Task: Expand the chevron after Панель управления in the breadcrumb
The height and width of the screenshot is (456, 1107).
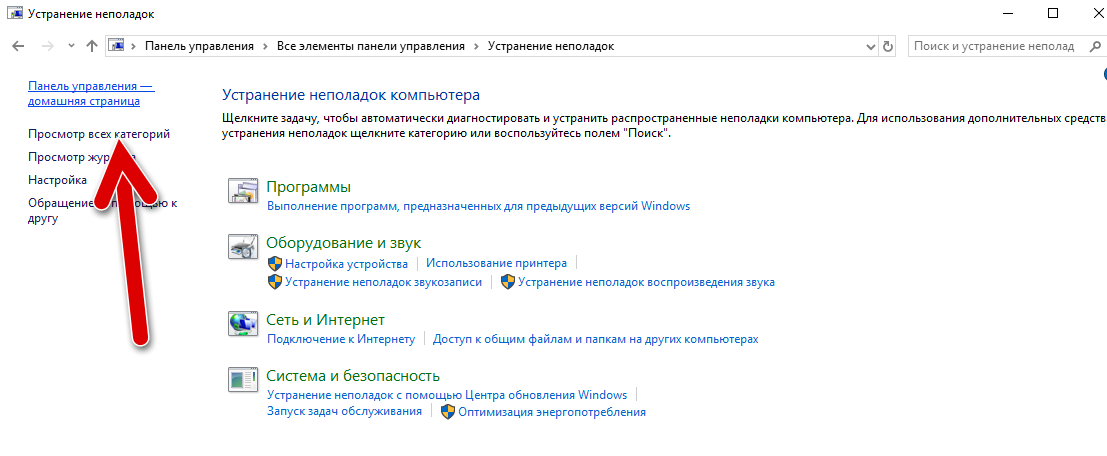Action: (x=265, y=46)
